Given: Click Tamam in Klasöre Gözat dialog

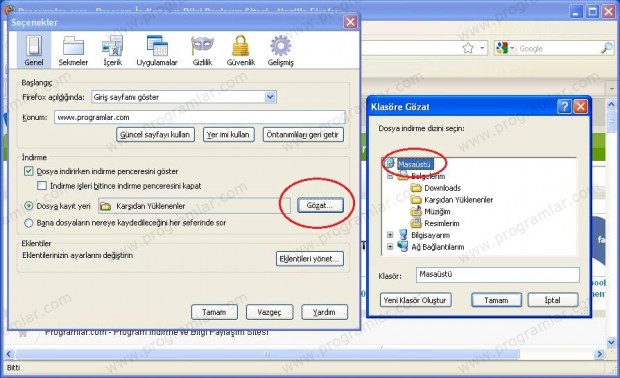Looking at the screenshot, I should tap(496, 300).
